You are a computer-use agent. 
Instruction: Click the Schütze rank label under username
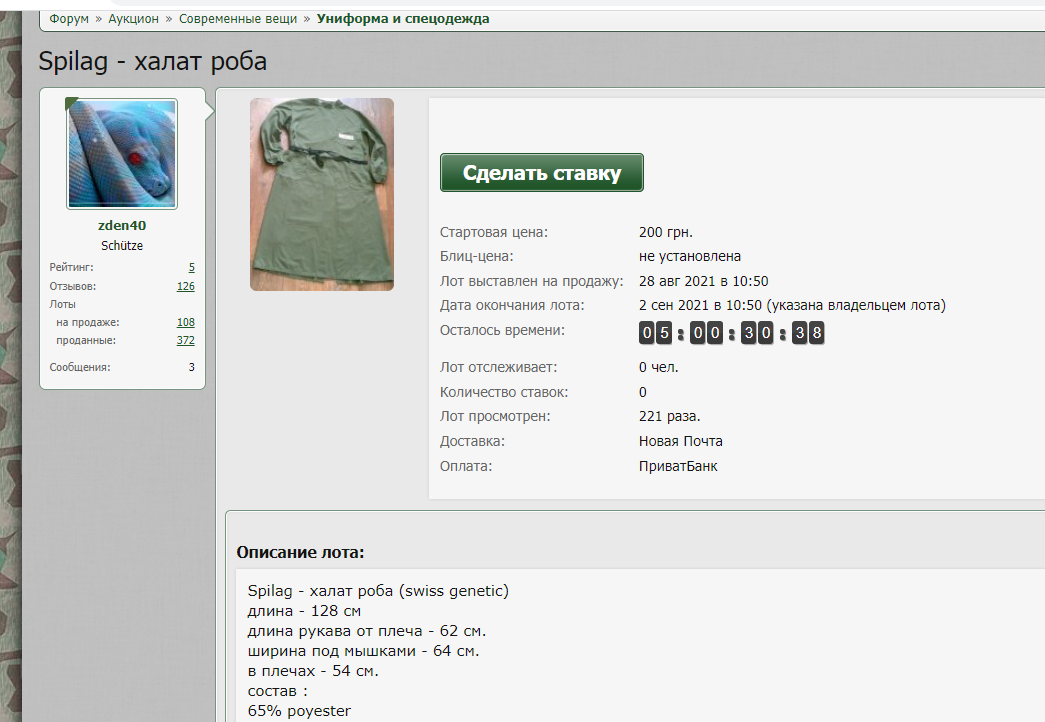coord(122,245)
